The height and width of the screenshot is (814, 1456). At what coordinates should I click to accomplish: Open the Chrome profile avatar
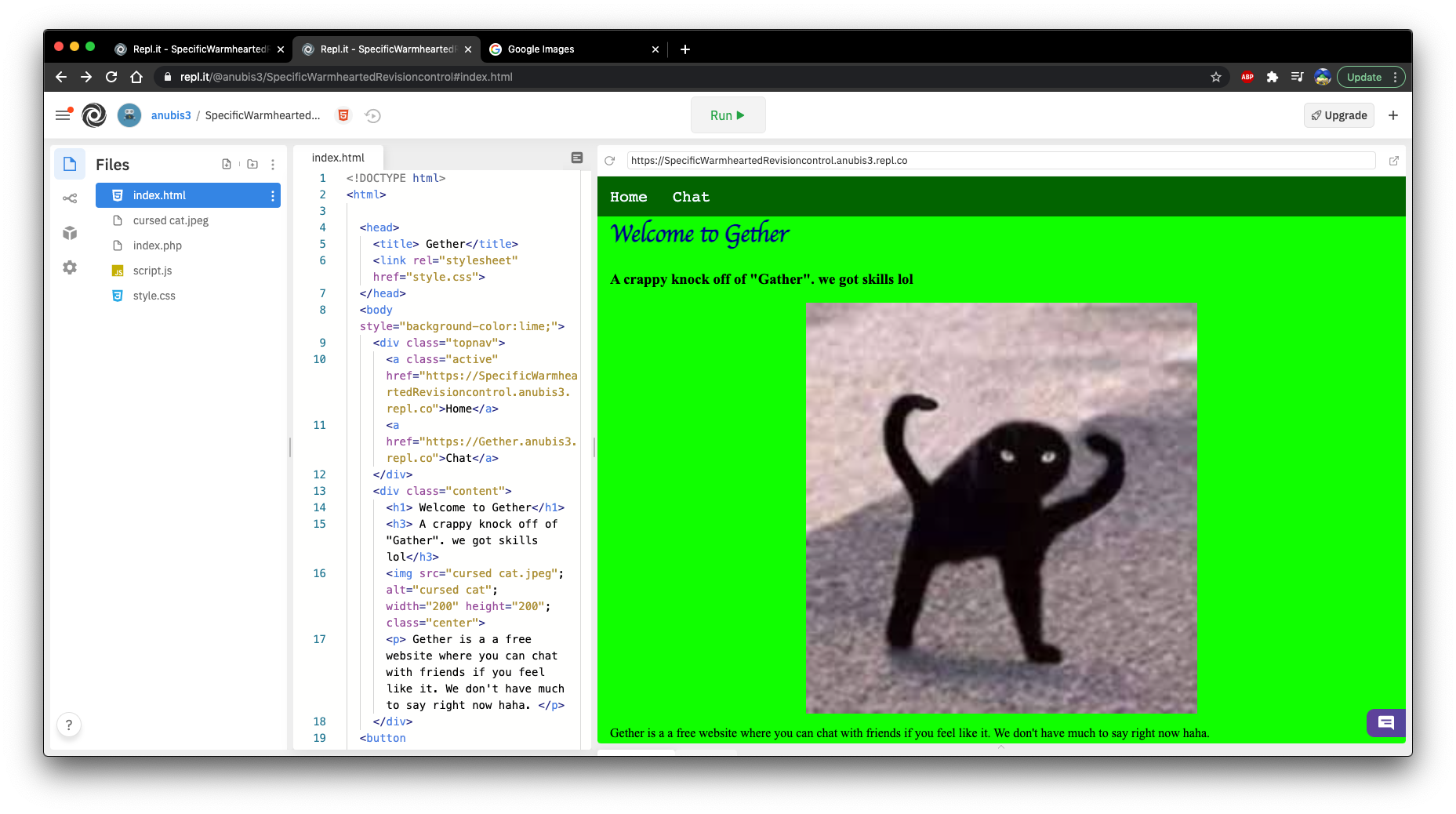pos(1323,77)
